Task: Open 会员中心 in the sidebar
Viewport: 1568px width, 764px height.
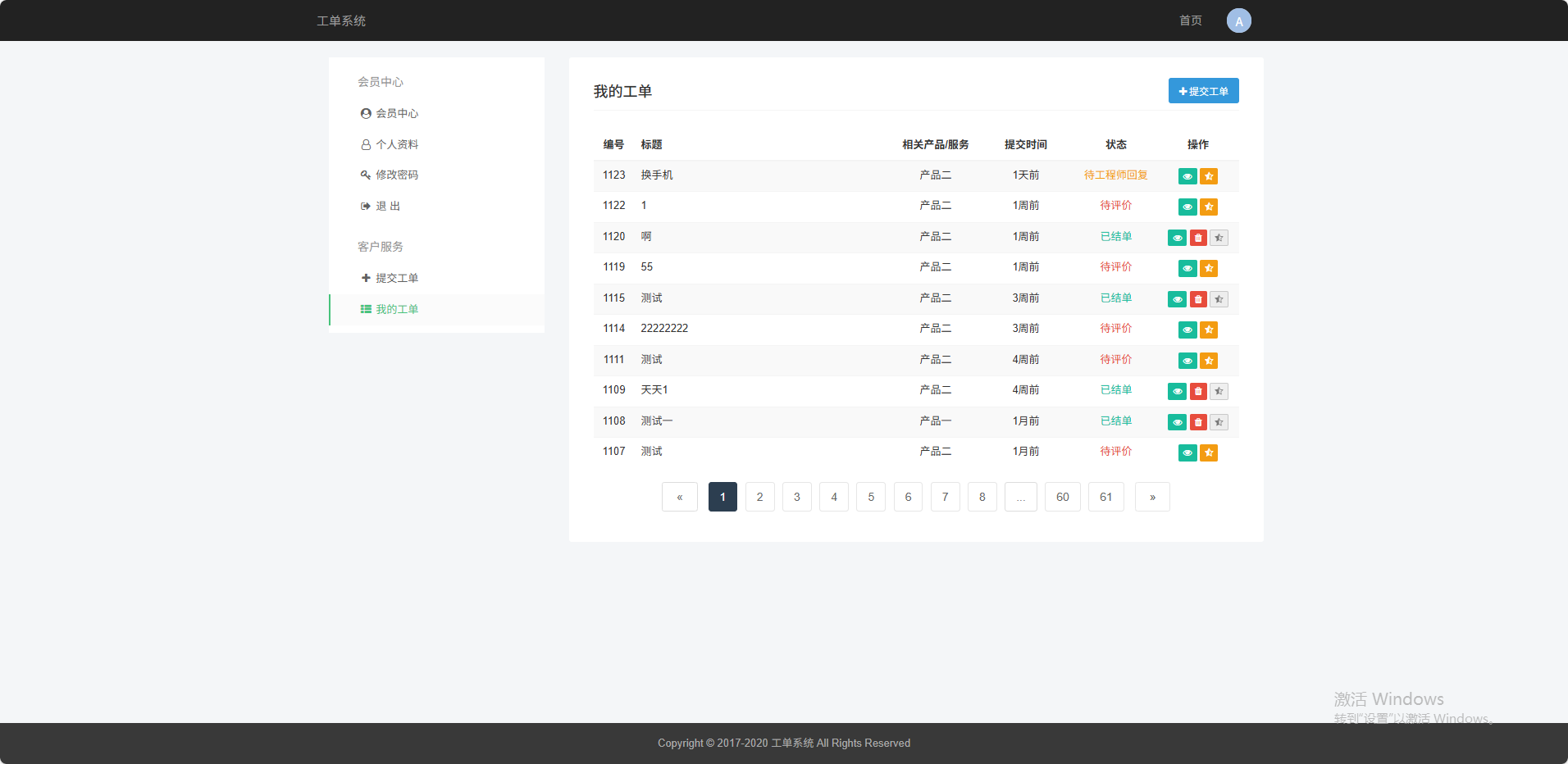Action: (x=396, y=113)
